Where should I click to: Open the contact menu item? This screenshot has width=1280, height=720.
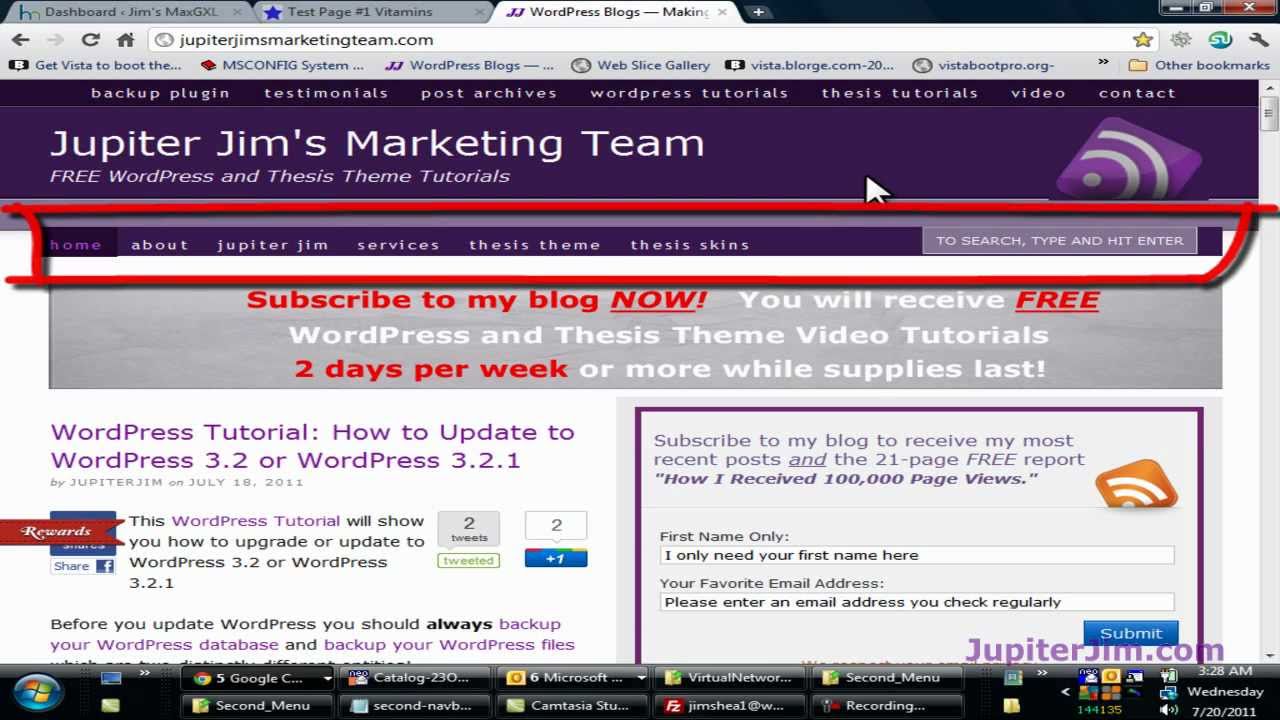1137,93
